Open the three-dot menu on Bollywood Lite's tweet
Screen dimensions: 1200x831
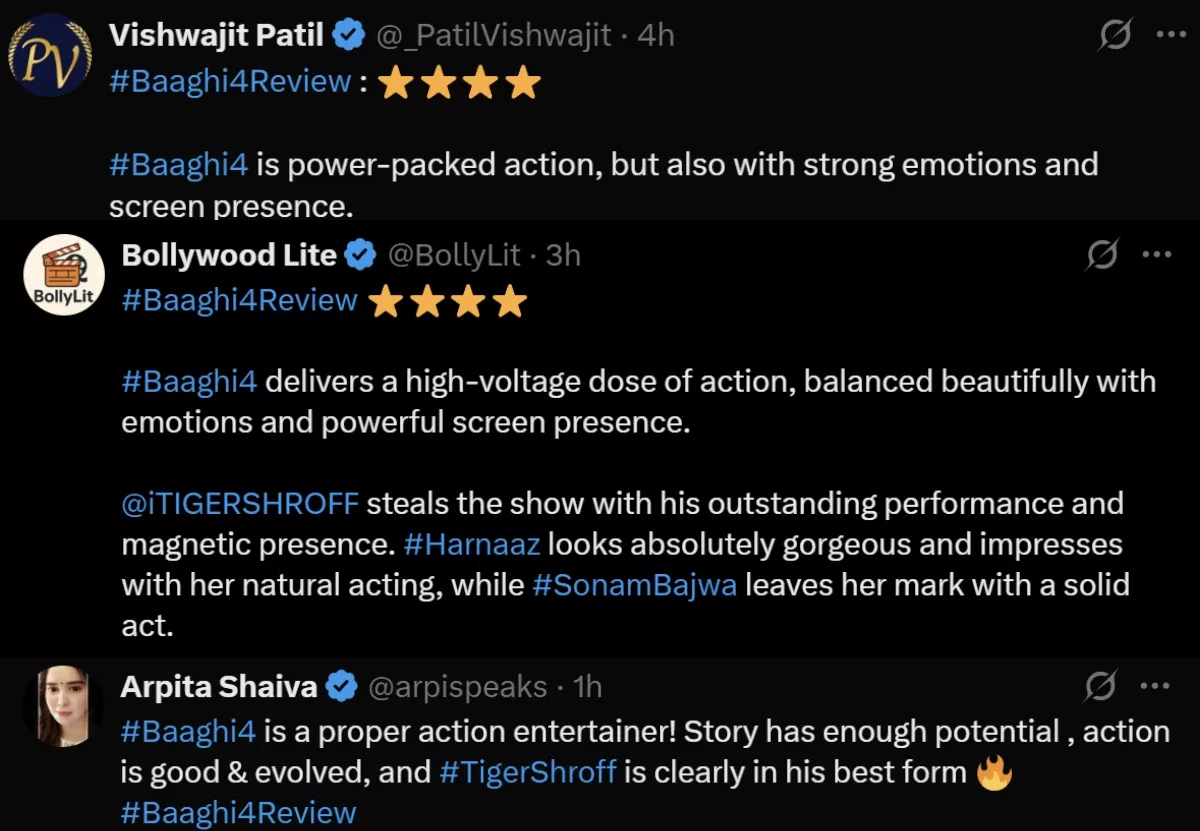point(1156,255)
